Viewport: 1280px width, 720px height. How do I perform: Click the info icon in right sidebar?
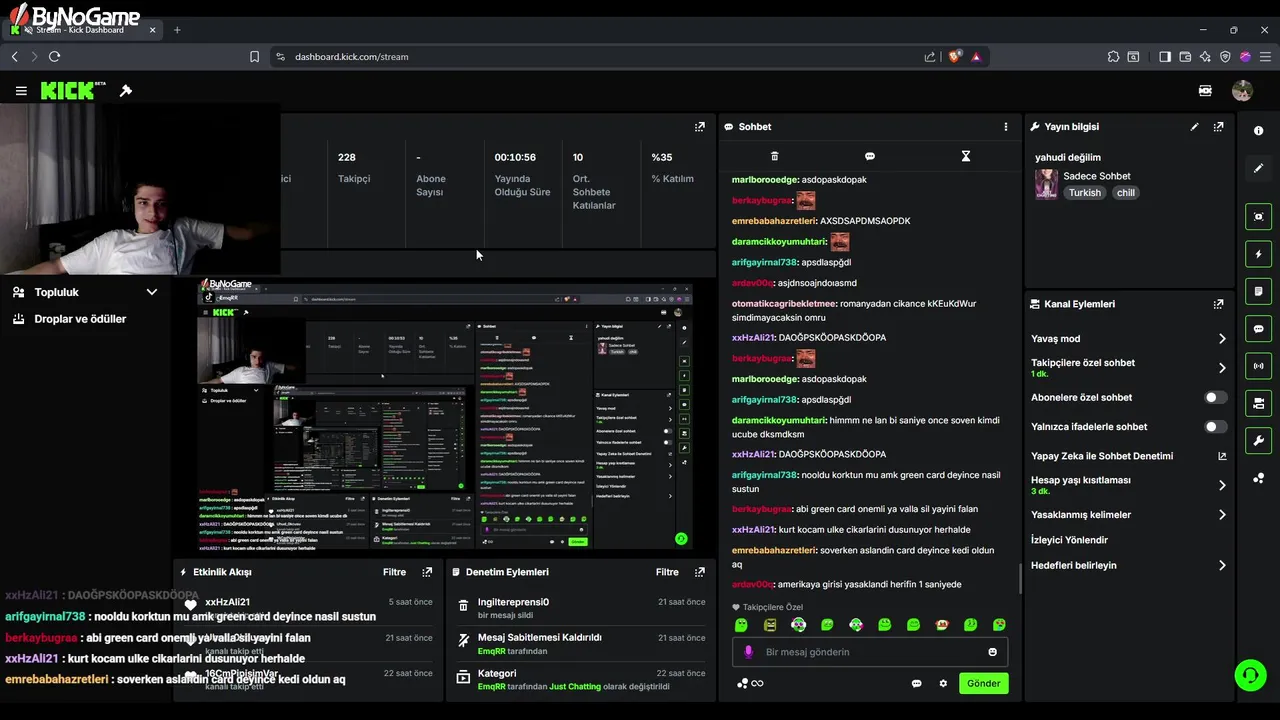1259,131
